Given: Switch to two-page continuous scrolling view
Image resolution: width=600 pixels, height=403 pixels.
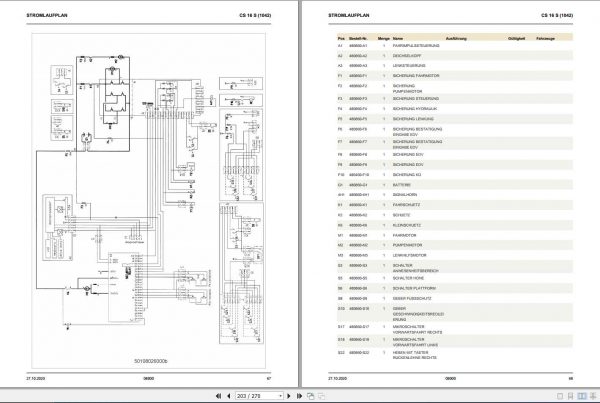Looking at the screenshot, I should coord(593,396).
